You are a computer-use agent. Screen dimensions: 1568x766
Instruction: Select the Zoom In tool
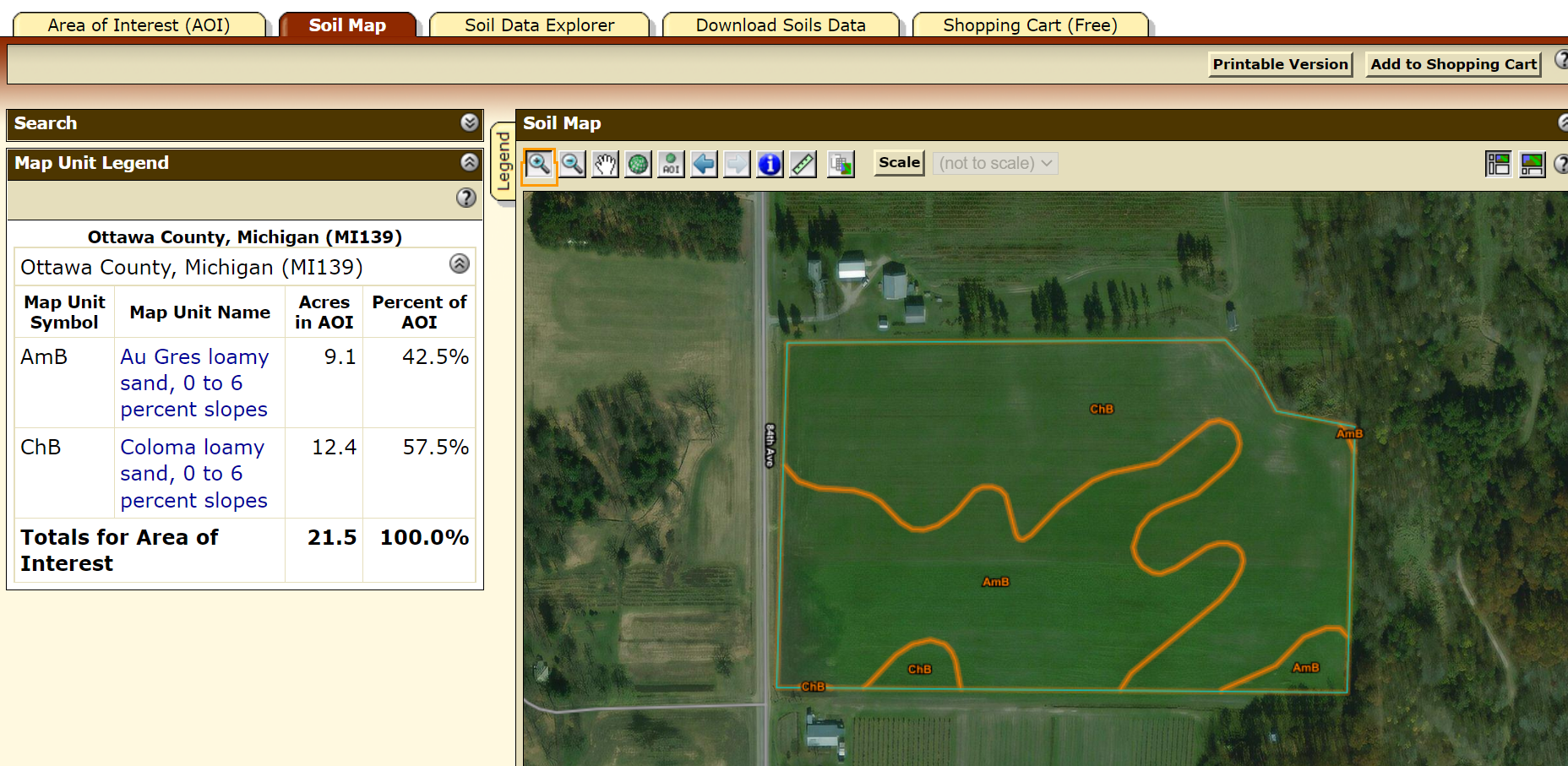pos(540,164)
